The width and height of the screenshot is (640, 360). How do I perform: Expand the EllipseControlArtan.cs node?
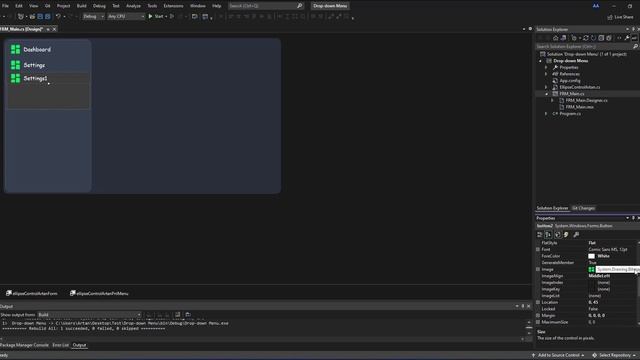(x=546, y=87)
